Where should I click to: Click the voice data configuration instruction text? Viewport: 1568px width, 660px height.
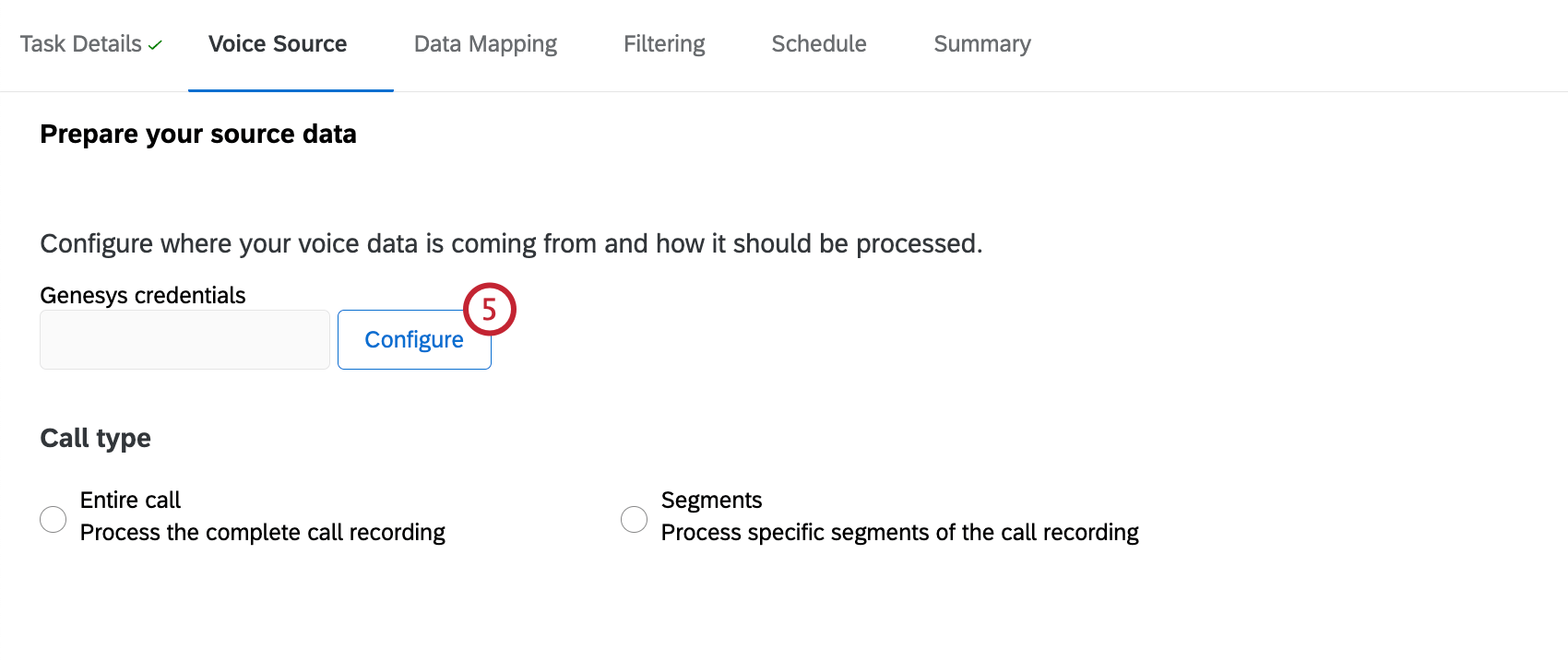pos(510,243)
